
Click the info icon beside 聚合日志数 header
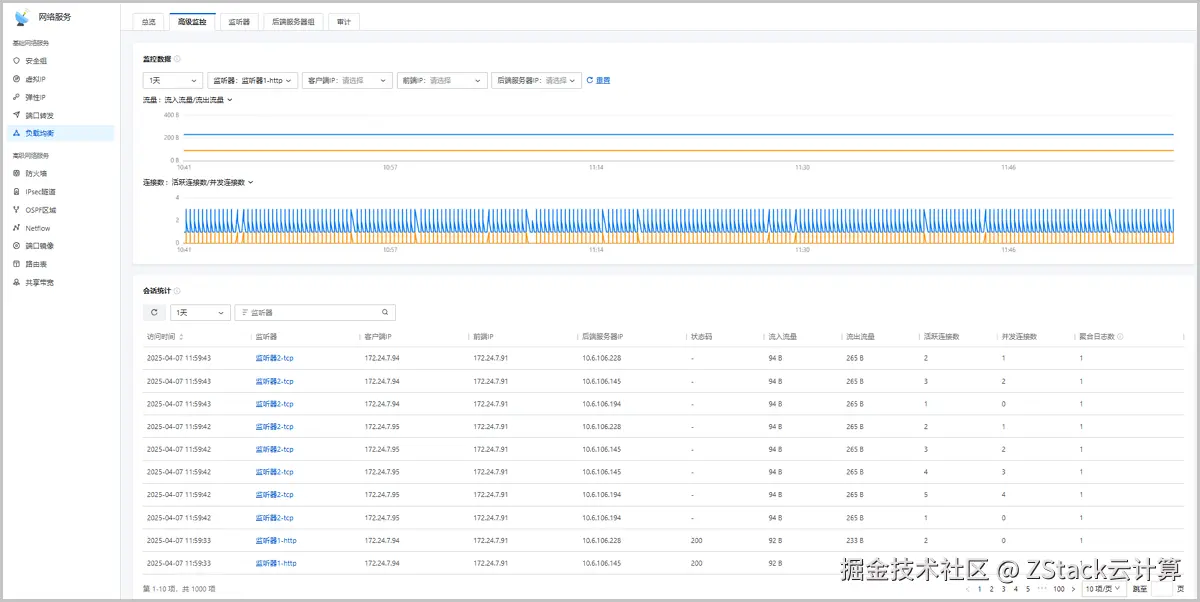[x=1120, y=337]
